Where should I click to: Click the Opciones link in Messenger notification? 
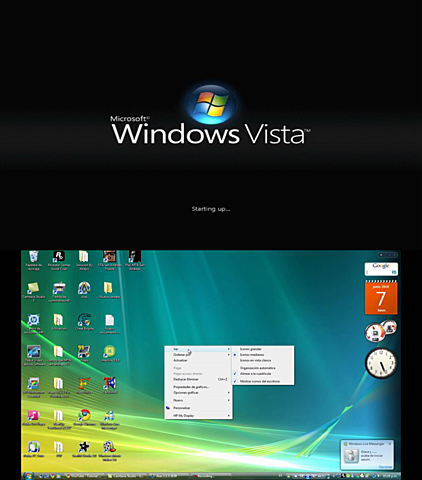pyautogui.click(x=385, y=467)
